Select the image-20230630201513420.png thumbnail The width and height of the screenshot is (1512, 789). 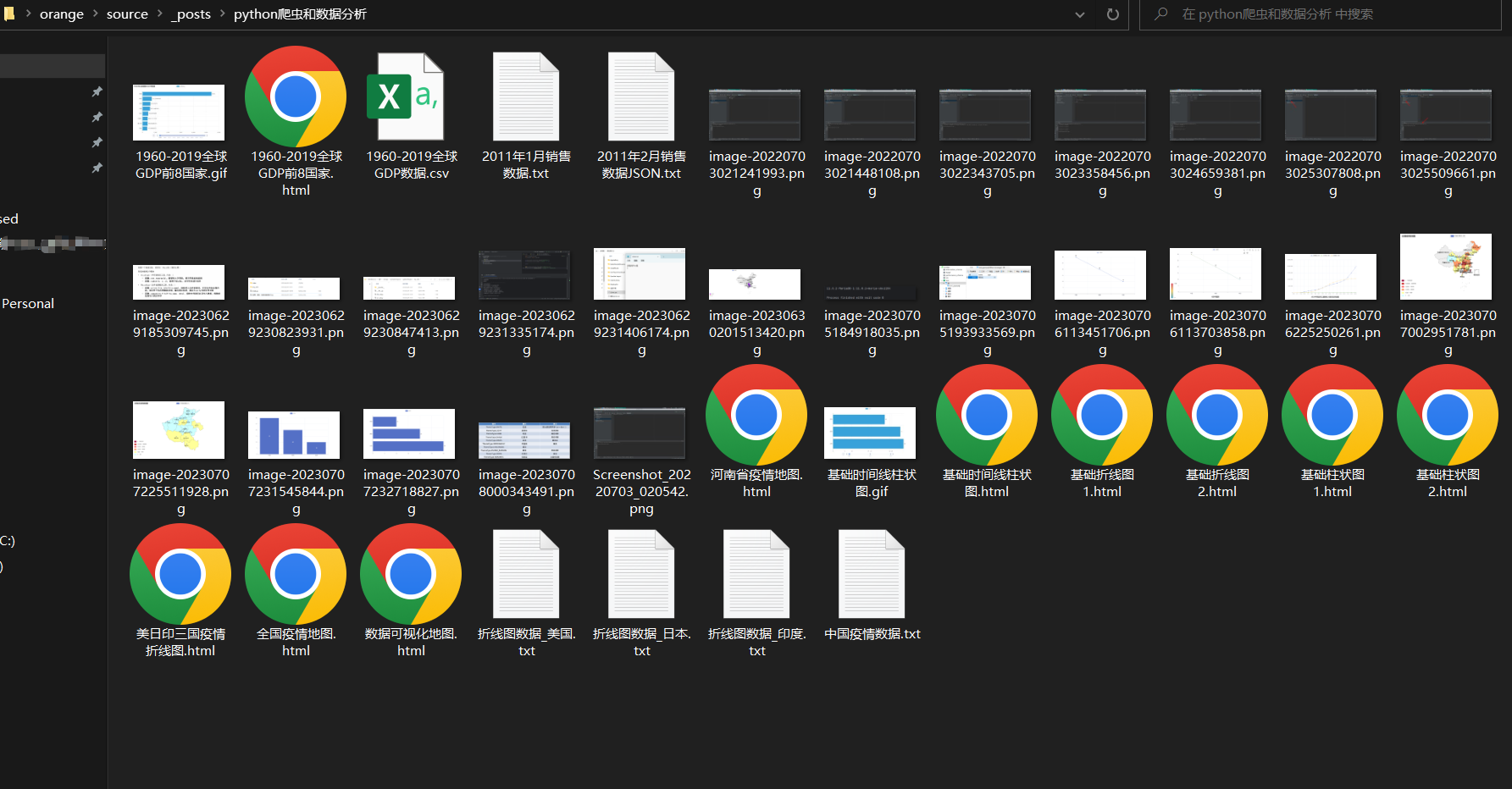point(755,284)
